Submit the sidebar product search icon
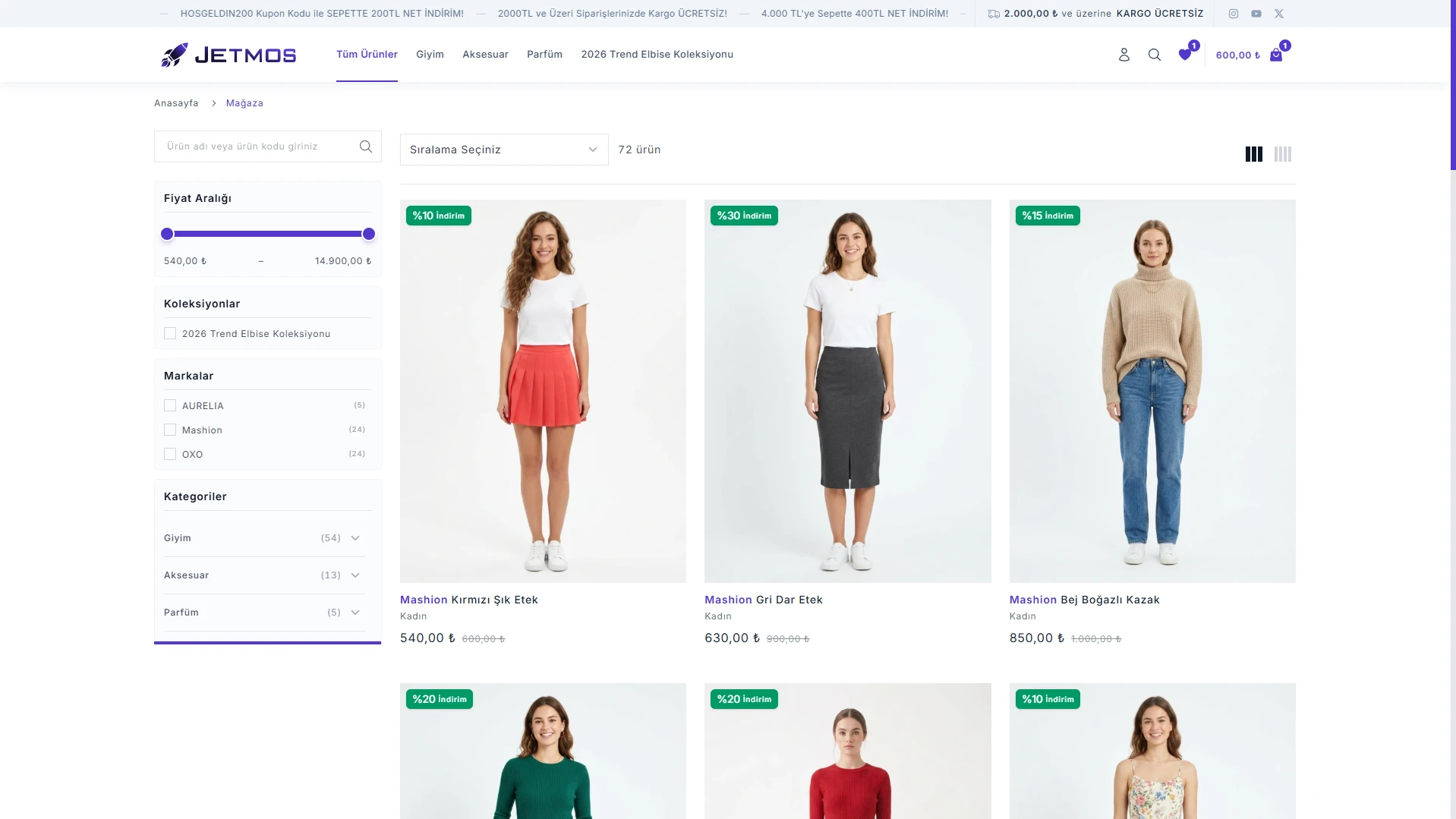1456x819 pixels. click(x=366, y=146)
